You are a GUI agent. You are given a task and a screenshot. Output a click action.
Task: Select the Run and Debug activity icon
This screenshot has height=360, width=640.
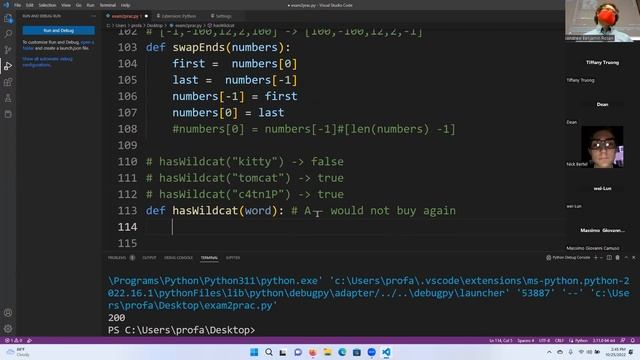coord(8,66)
